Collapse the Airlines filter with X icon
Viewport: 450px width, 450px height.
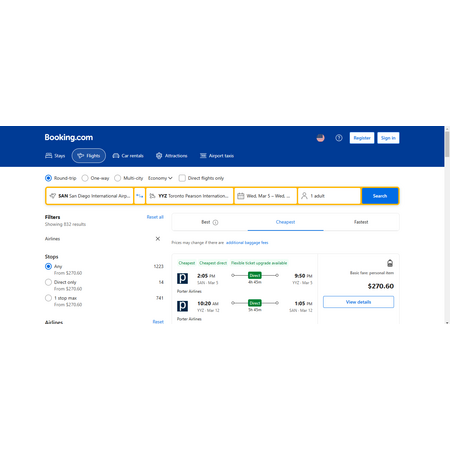[x=158, y=239]
